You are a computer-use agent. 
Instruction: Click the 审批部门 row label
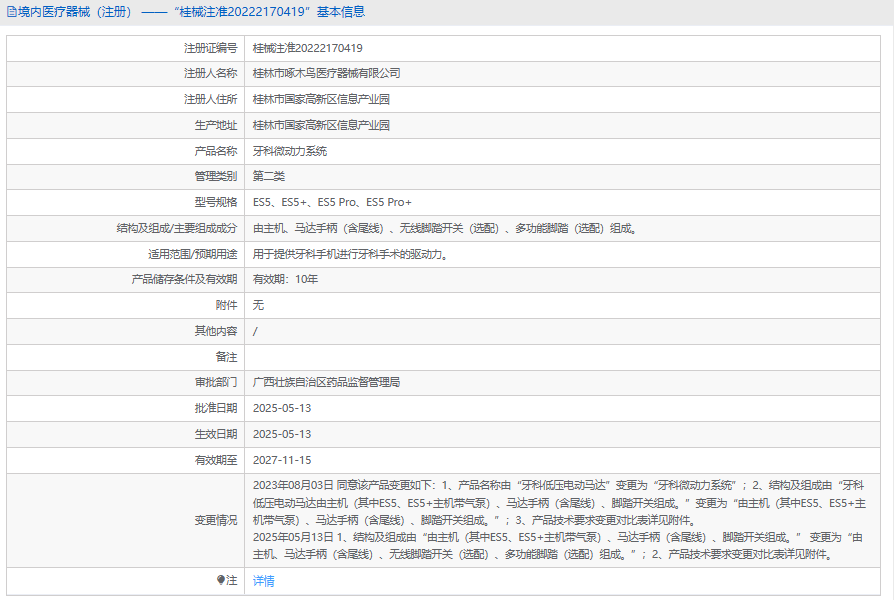point(215,382)
